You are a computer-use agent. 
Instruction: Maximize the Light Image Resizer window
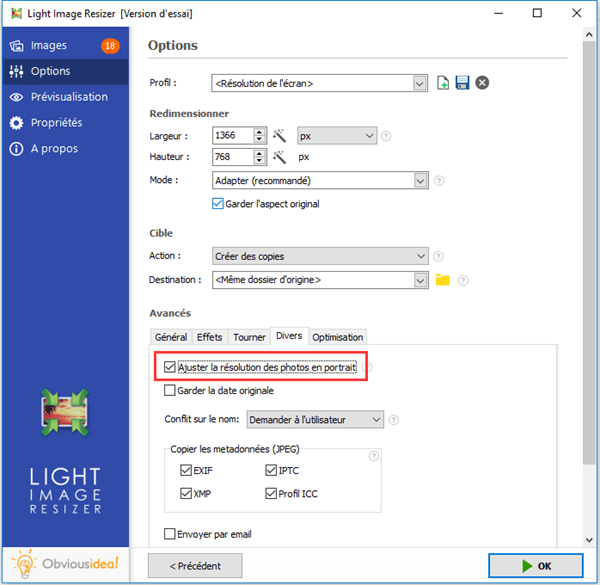coord(537,13)
